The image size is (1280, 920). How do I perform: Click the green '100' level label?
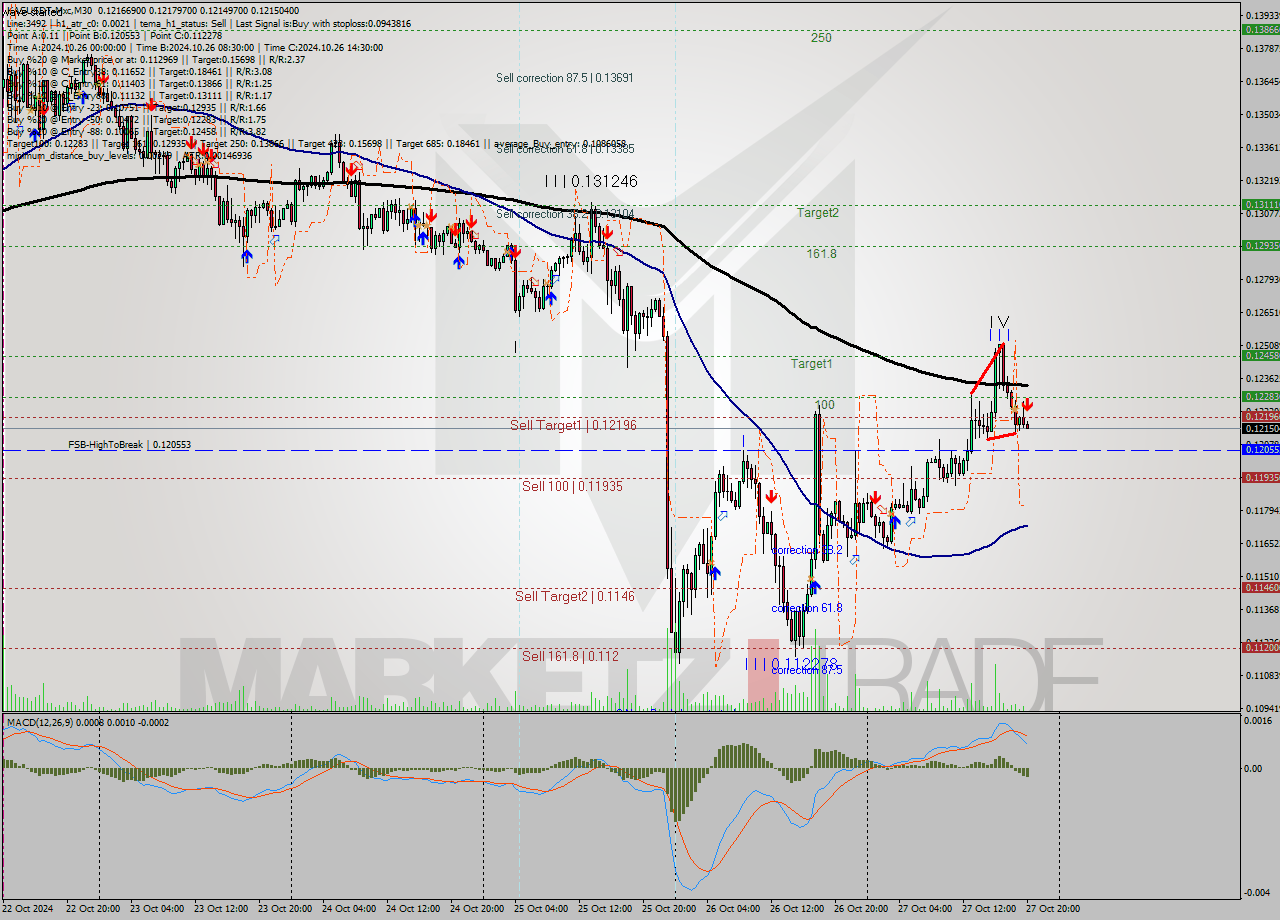824,405
